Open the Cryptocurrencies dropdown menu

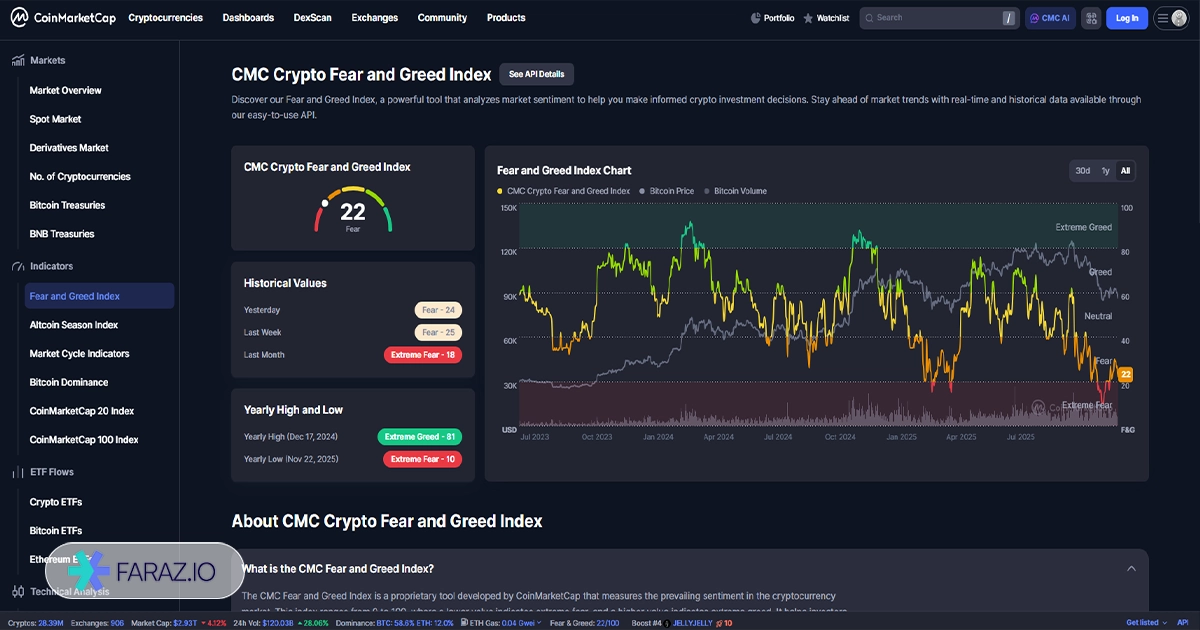tap(165, 18)
